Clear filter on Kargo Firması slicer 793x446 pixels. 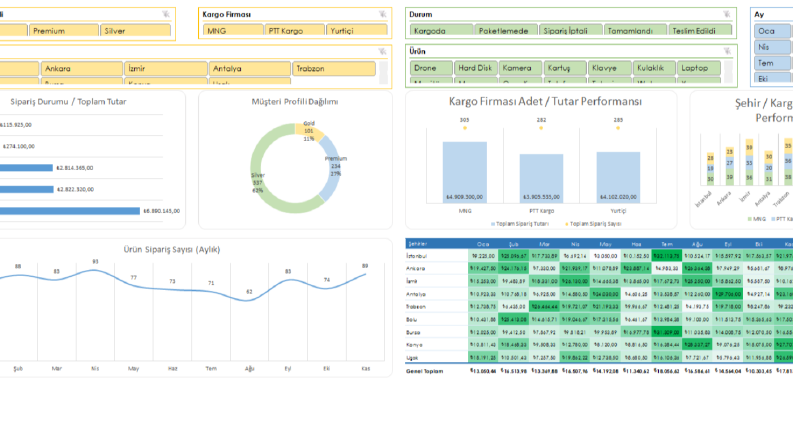pyautogui.click(x=382, y=14)
